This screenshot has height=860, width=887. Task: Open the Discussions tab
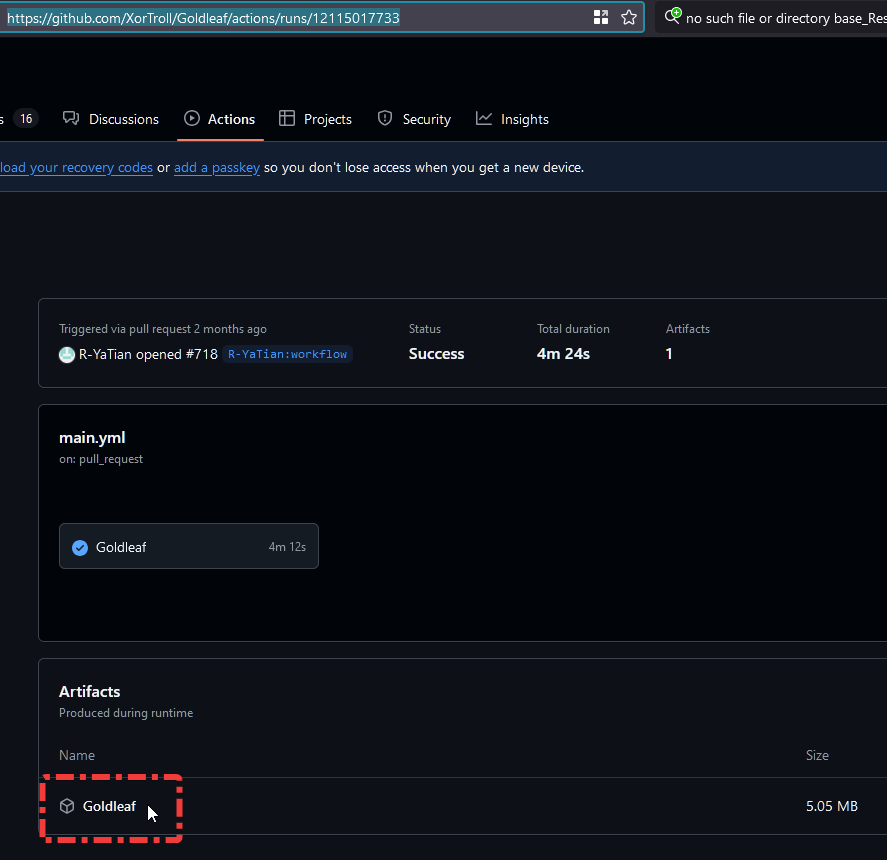(x=111, y=119)
